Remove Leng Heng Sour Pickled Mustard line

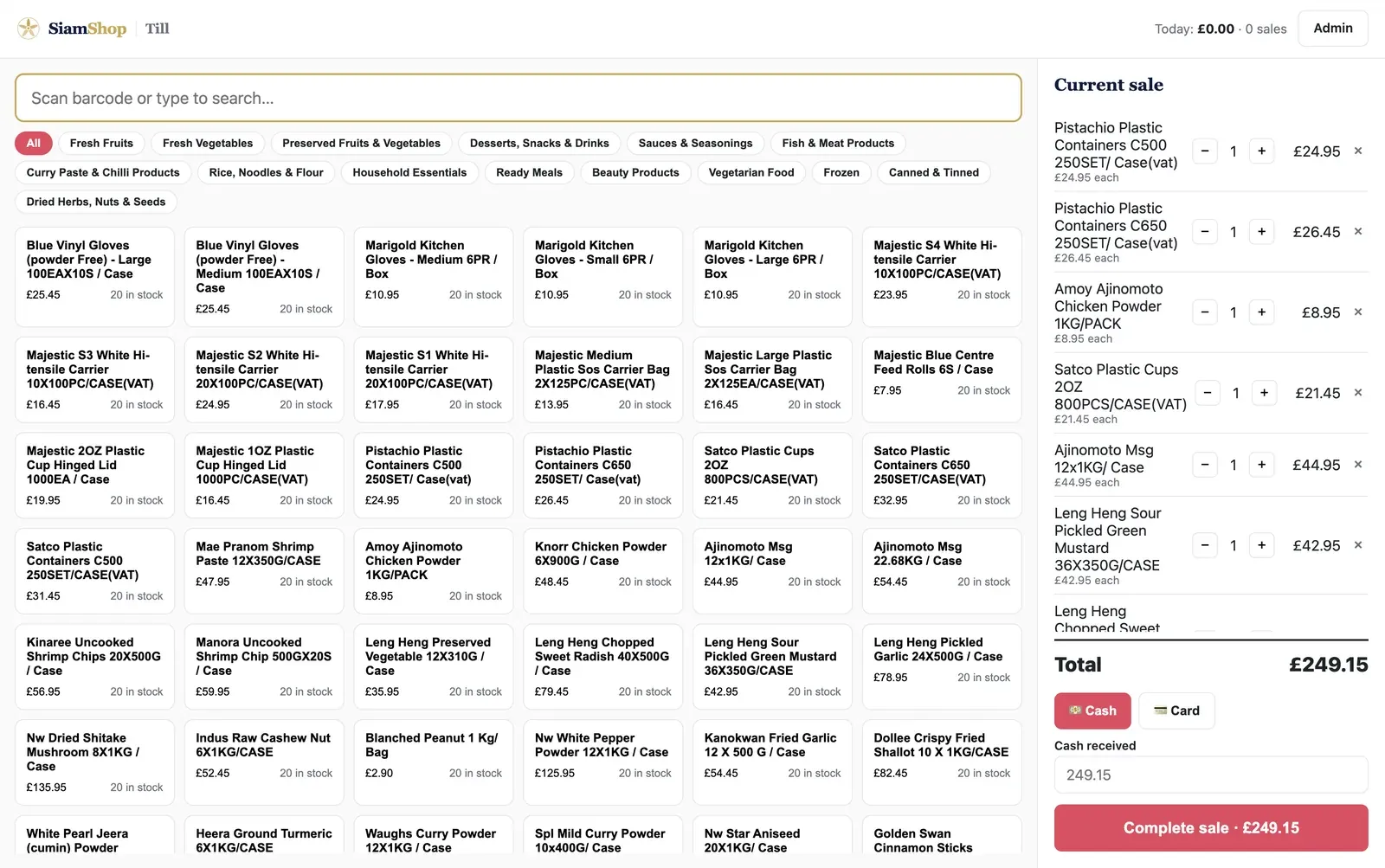point(1358,544)
